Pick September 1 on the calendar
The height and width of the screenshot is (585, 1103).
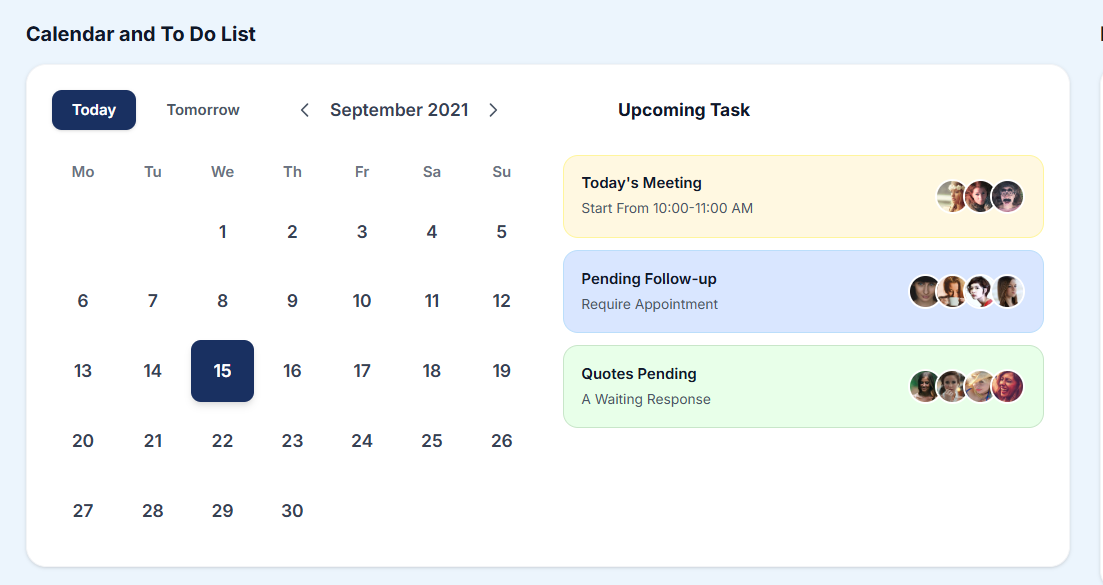[222, 232]
